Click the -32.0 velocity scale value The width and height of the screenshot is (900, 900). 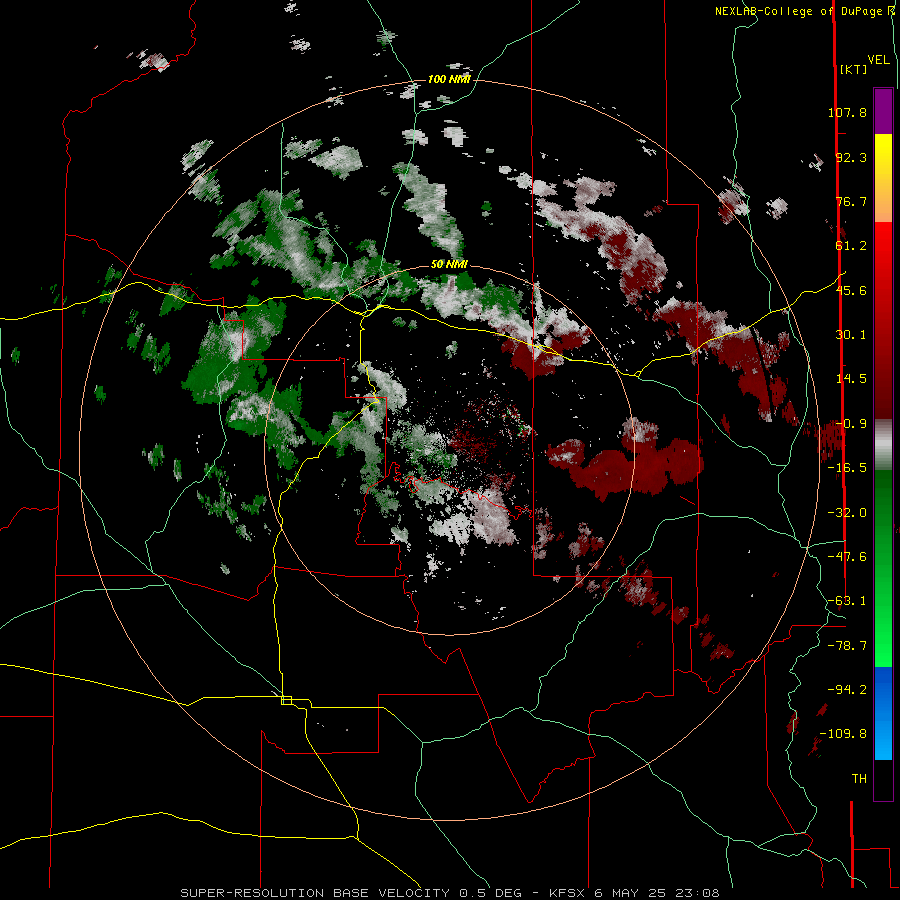click(x=847, y=513)
